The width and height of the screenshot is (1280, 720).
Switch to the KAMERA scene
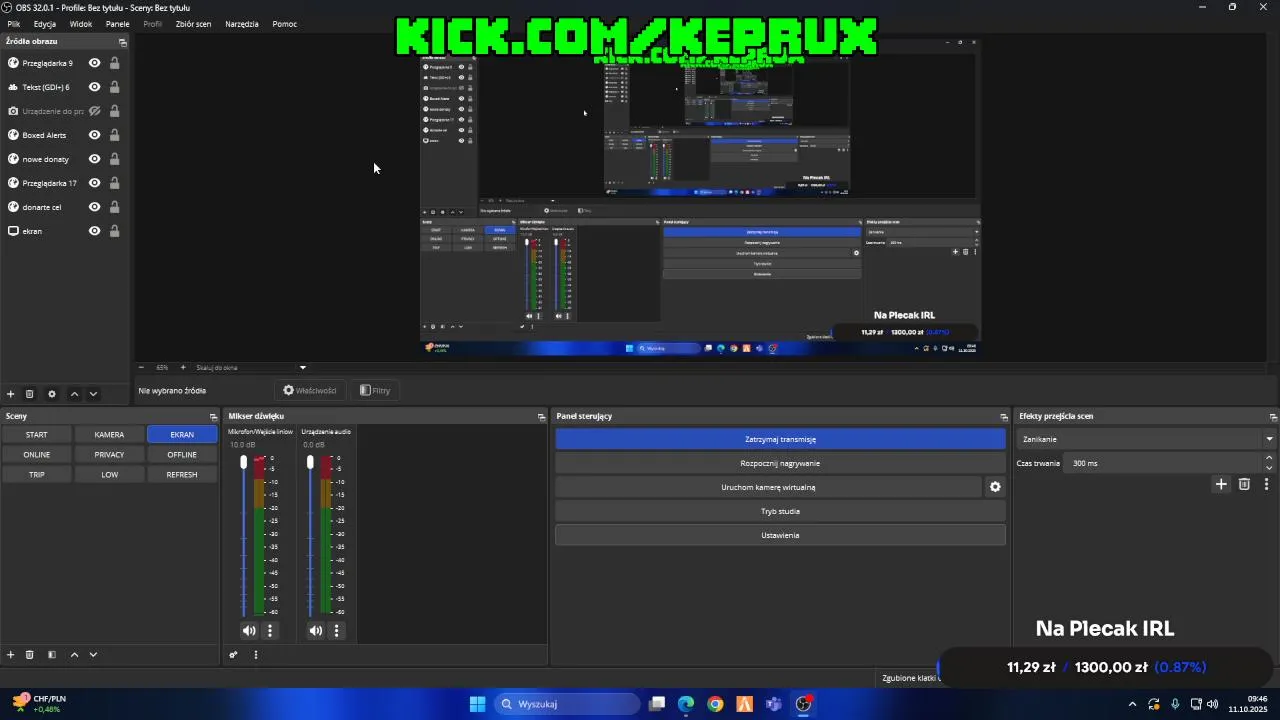[109, 434]
